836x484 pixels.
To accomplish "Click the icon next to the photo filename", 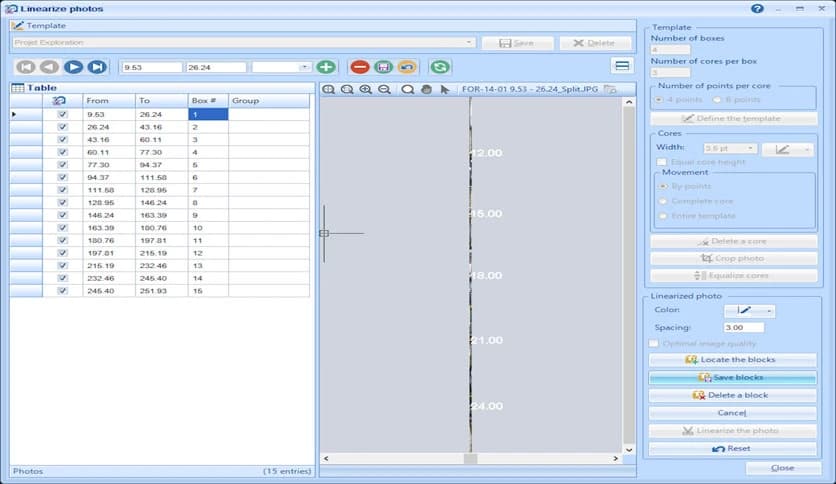I will point(610,89).
